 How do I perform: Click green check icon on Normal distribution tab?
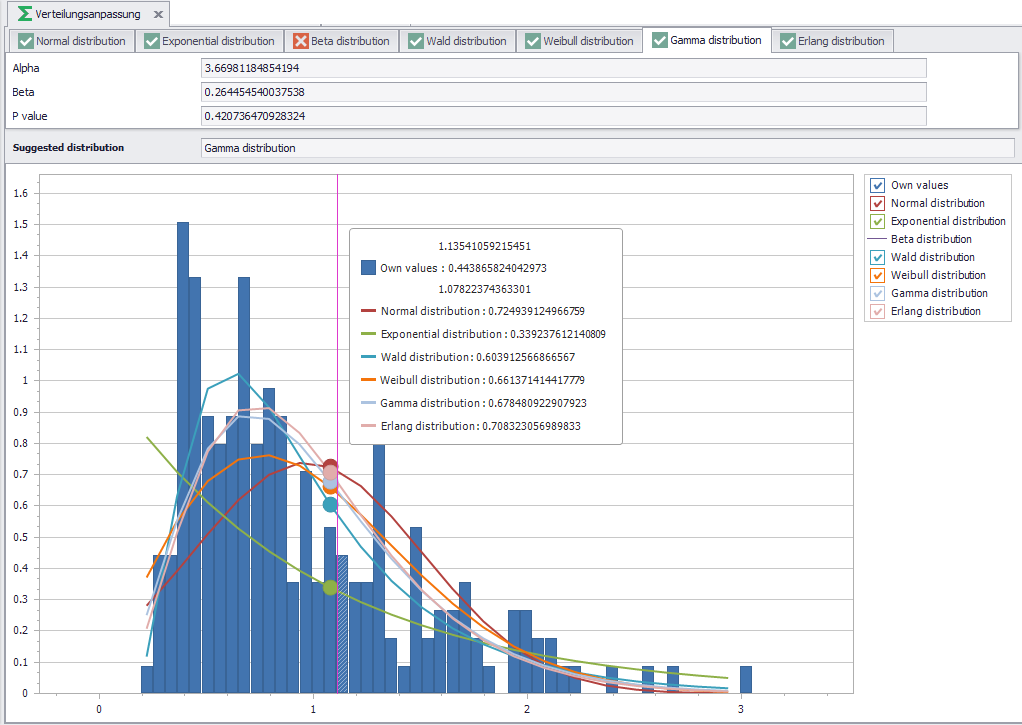click(26, 41)
